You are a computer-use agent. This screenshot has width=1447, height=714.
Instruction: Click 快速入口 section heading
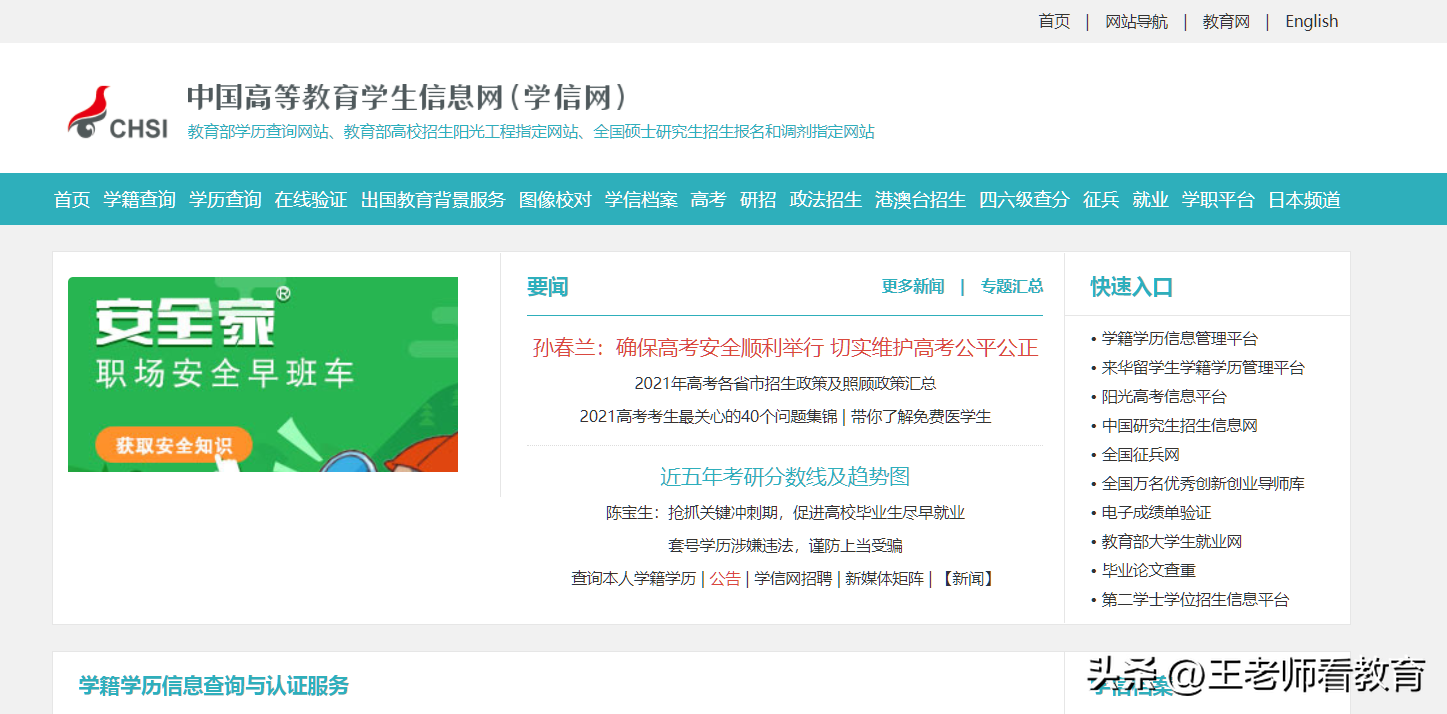click(1131, 288)
